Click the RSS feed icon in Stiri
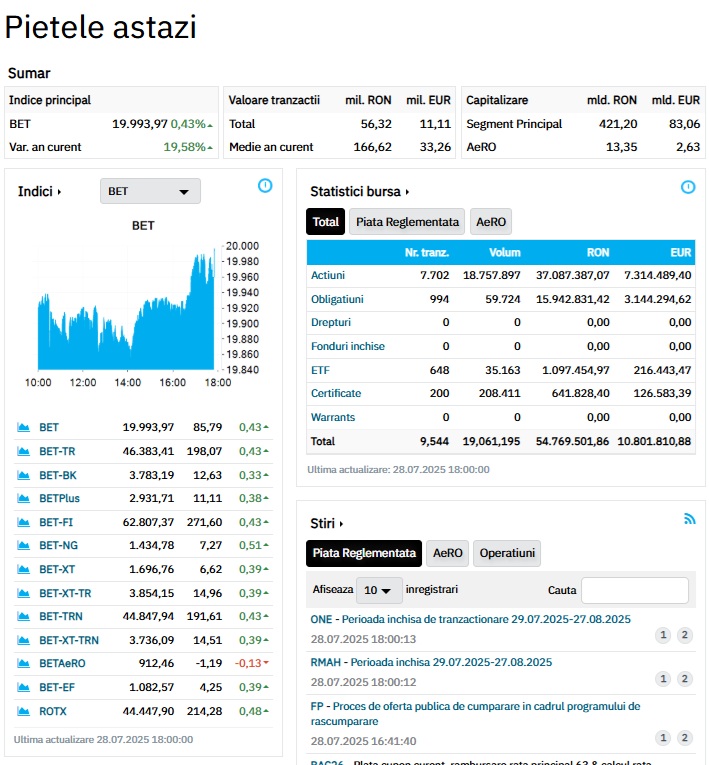This screenshot has height=765, width=709. click(x=689, y=519)
